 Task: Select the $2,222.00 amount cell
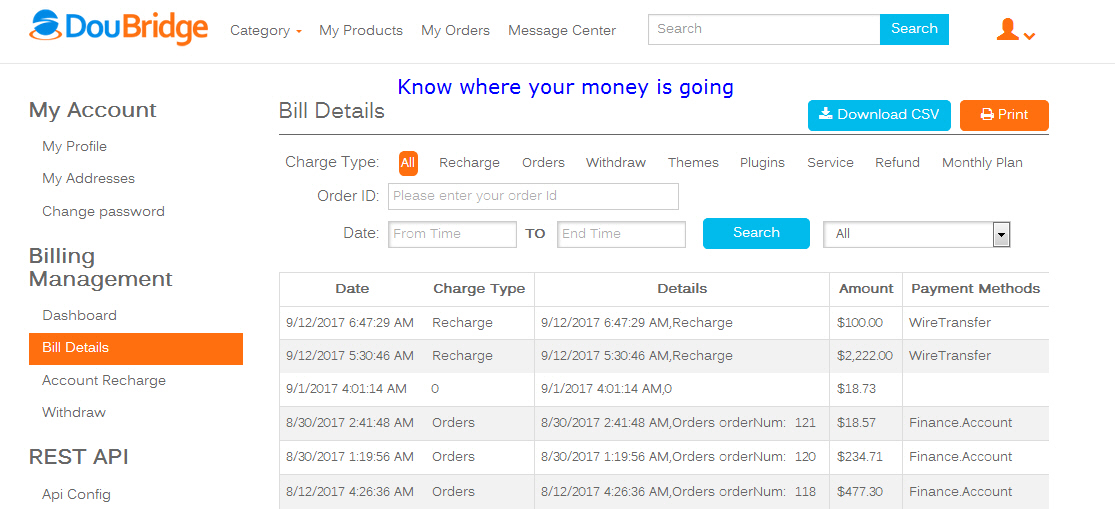pos(866,355)
